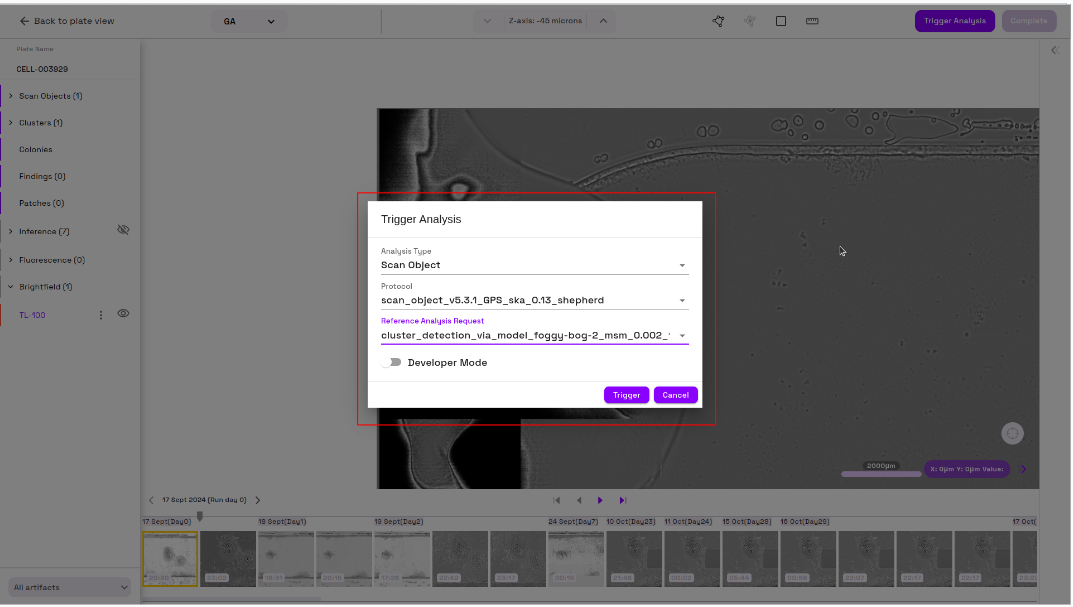The height and width of the screenshot is (607, 1073).
Task: Open TL-100 three-dot options menu
Action: [x=100, y=315]
